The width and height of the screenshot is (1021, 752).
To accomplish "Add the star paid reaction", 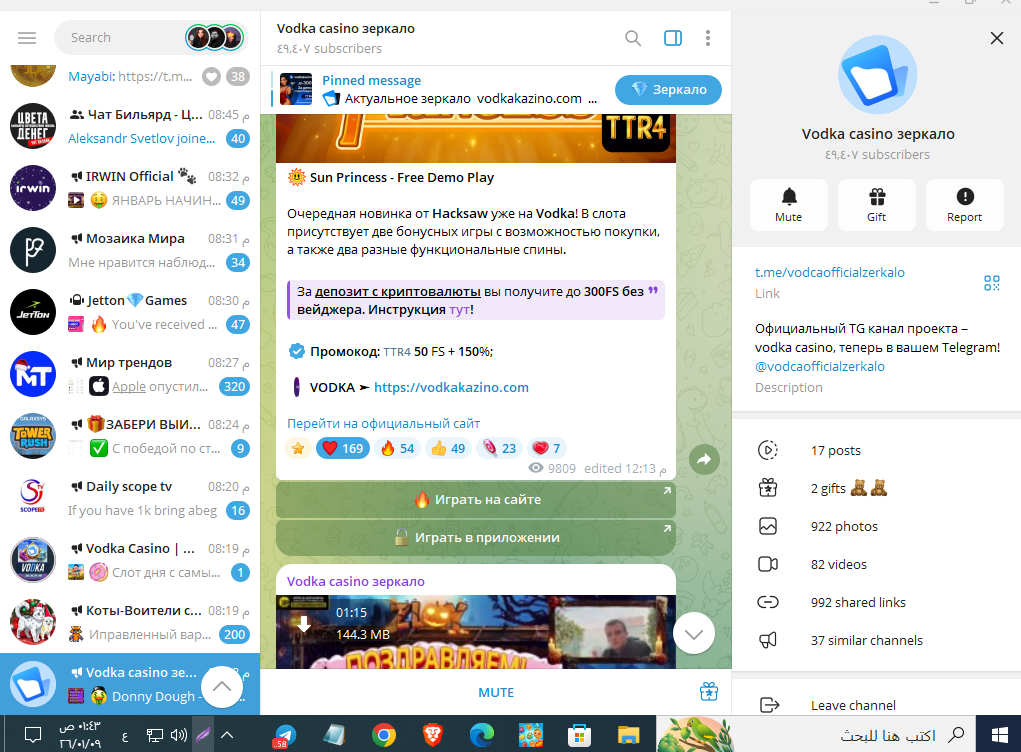I will [x=298, y=448].
